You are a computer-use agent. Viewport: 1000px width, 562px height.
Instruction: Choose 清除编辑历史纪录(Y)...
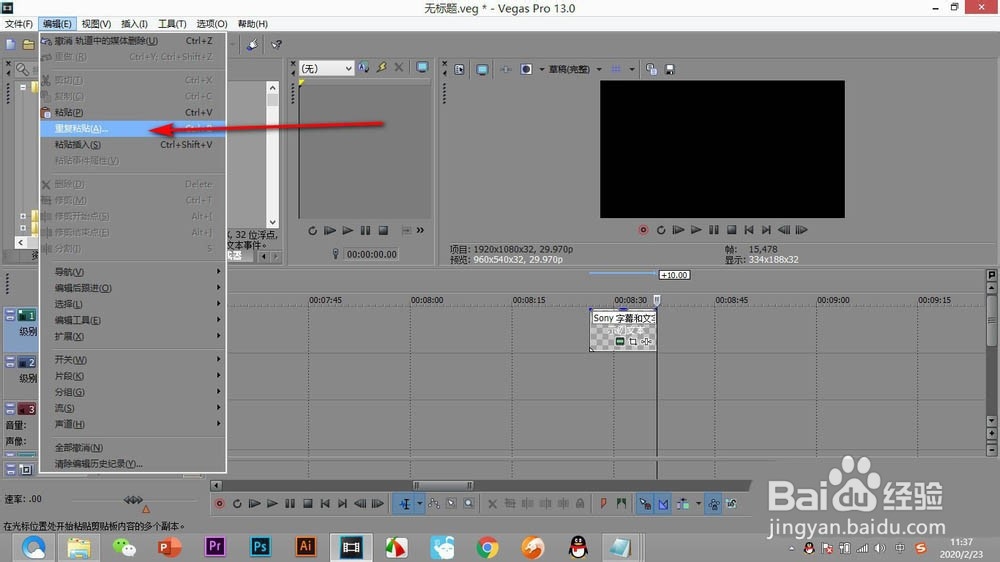point(133,464)
